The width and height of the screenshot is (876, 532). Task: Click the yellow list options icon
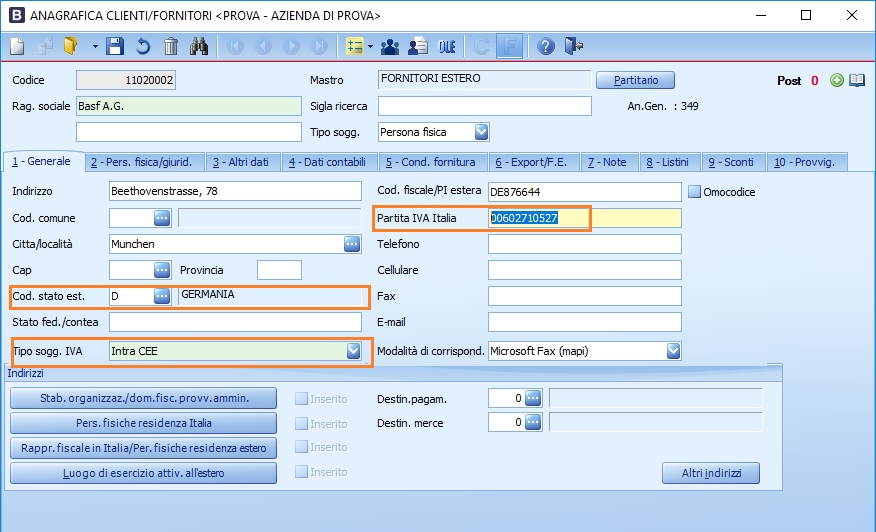point(355,46)
